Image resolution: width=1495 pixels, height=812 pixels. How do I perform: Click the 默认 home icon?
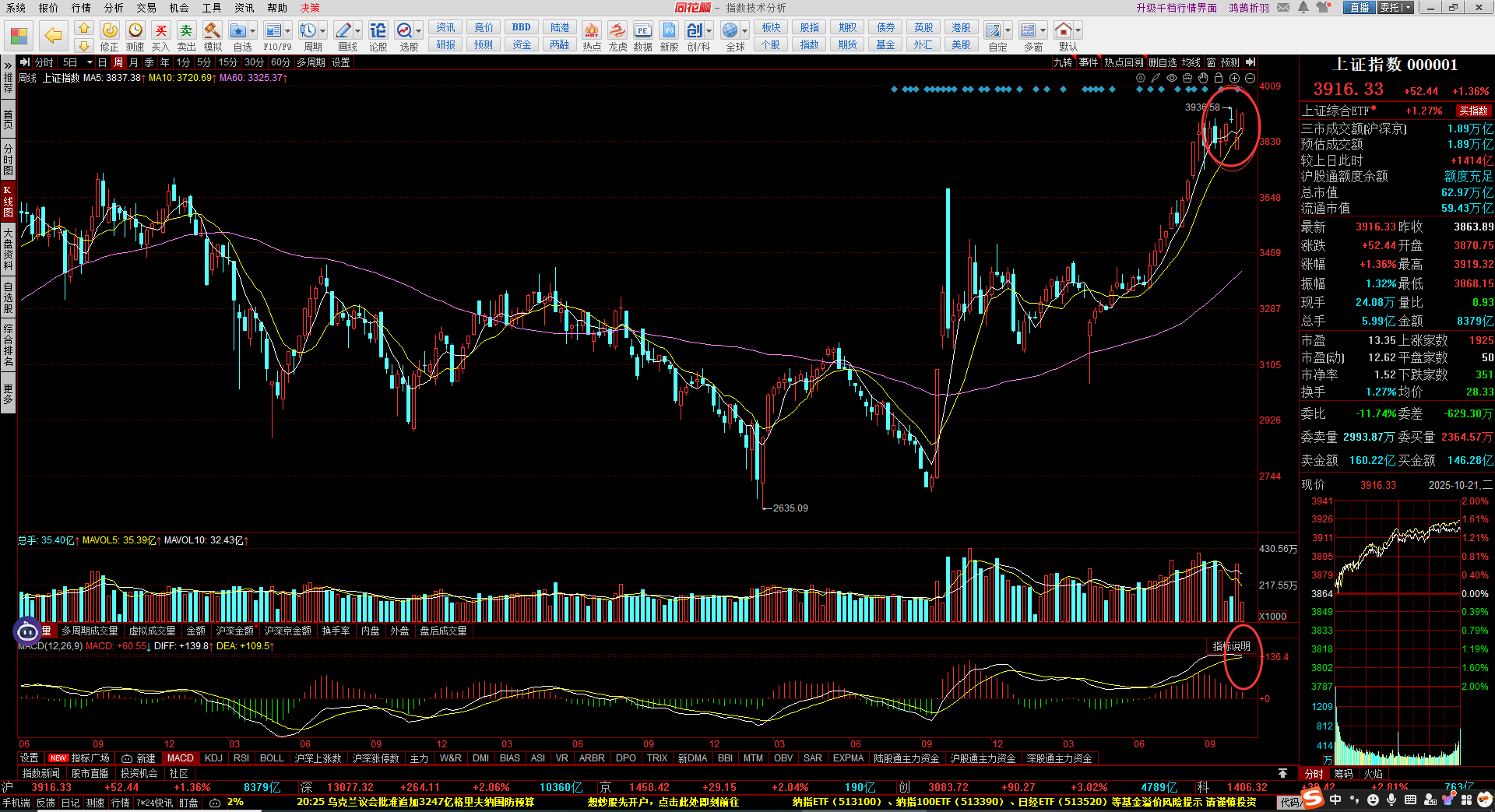[x=1064, y=30]
